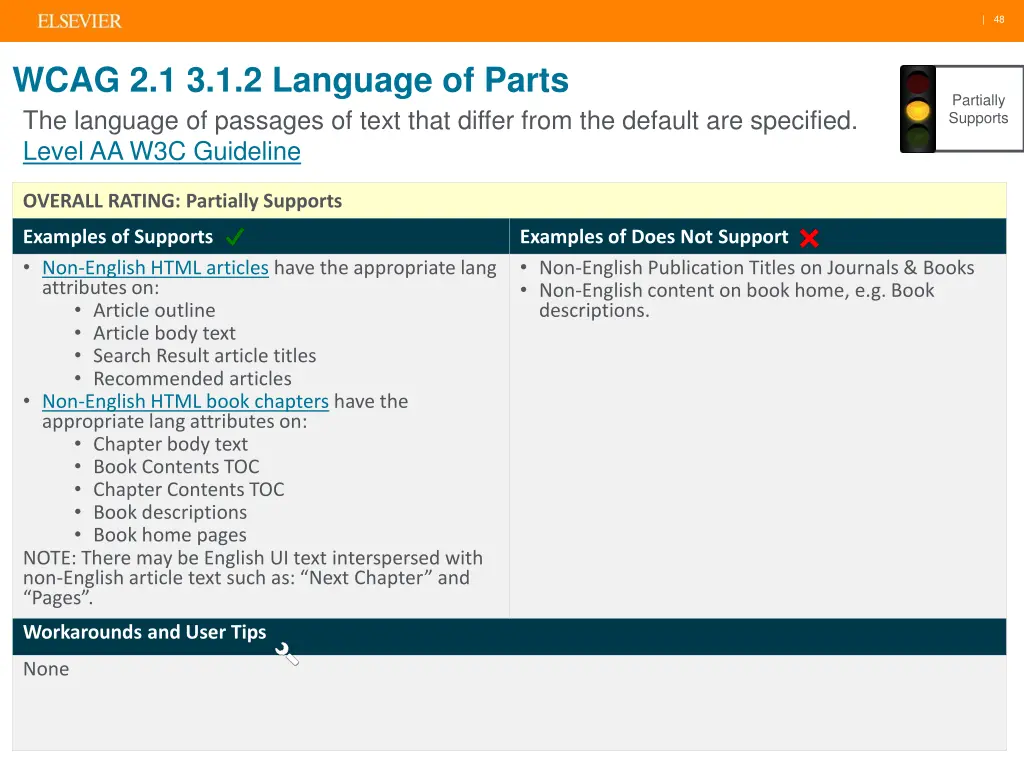Screen dimensions: 1024x768
Task: Open the Level AA W3C Guideline link
Action: point(162,151)
